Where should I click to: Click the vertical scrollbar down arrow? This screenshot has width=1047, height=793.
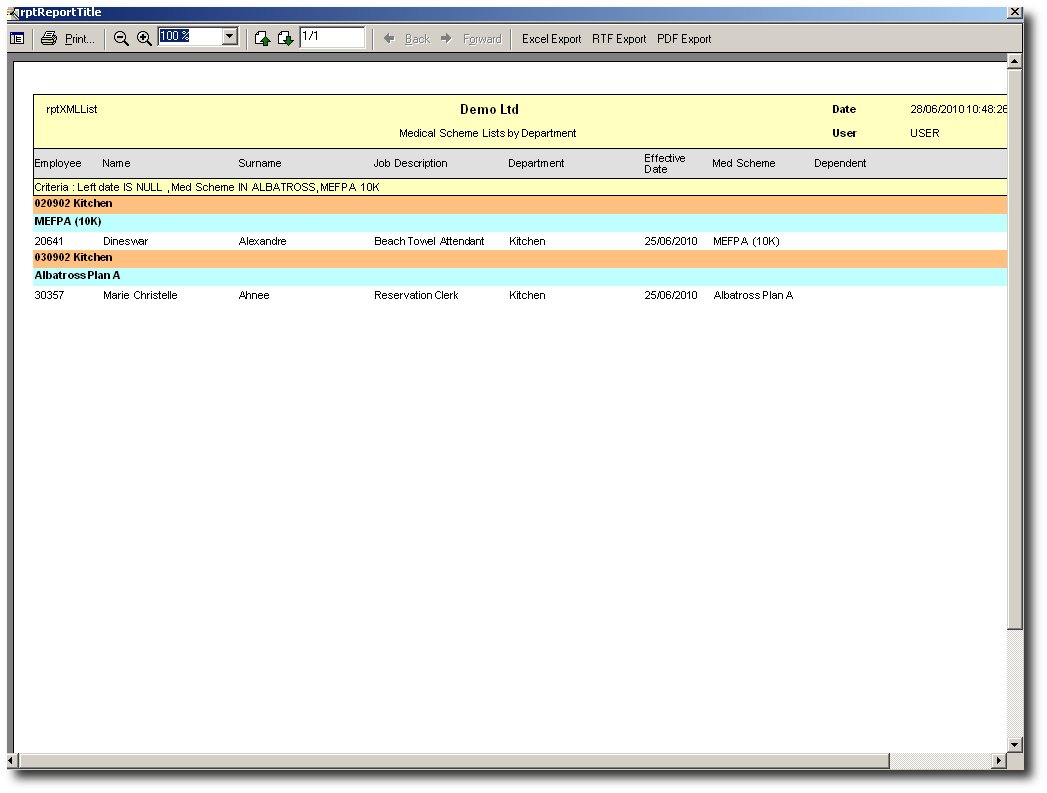coord(1014,744)
